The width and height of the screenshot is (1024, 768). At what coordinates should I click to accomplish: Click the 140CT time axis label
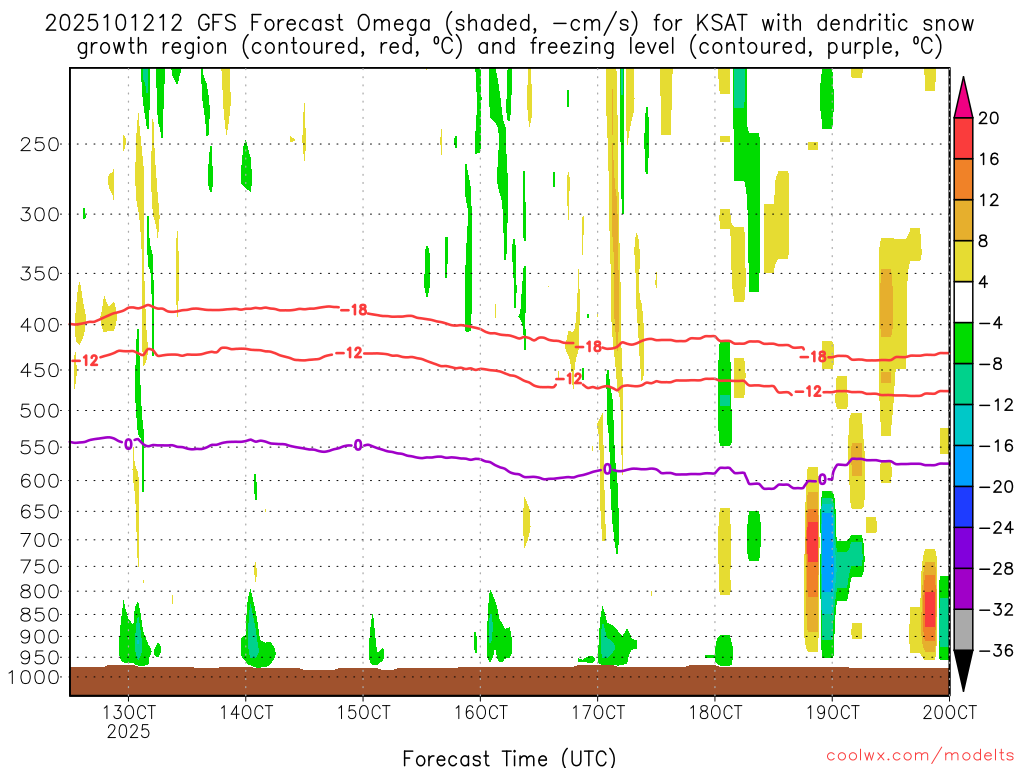[x=246, y=712]
